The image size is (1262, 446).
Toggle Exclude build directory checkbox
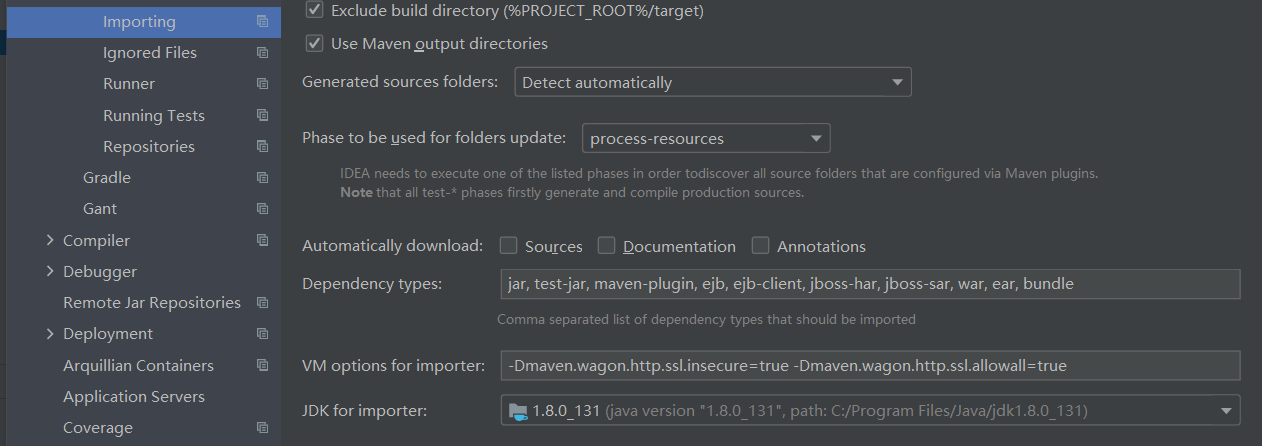pos(315,10)
